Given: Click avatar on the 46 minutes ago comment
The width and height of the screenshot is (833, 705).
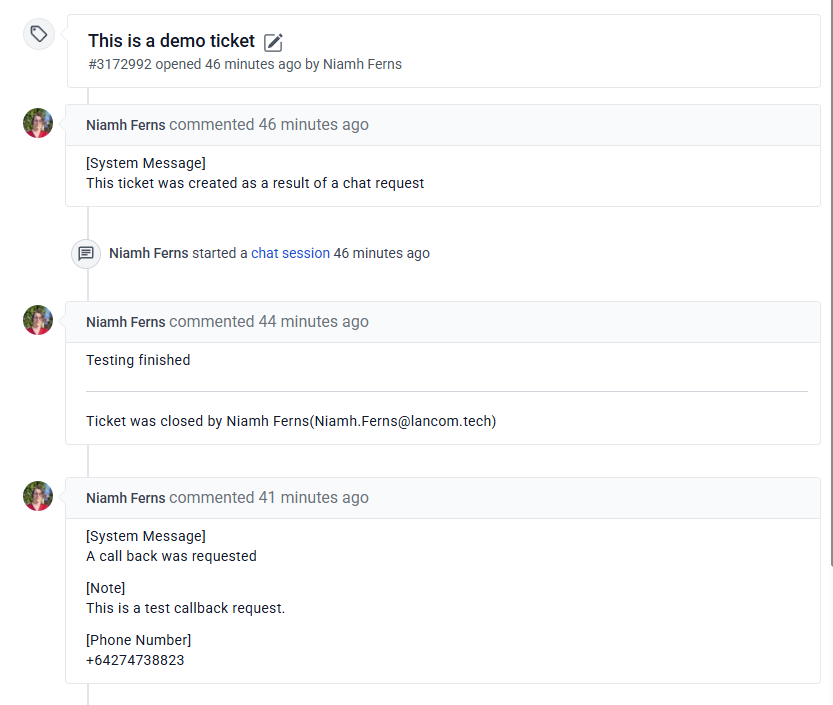Looking at the screenshot, I should pyautogui.click(x=38, y=123).
